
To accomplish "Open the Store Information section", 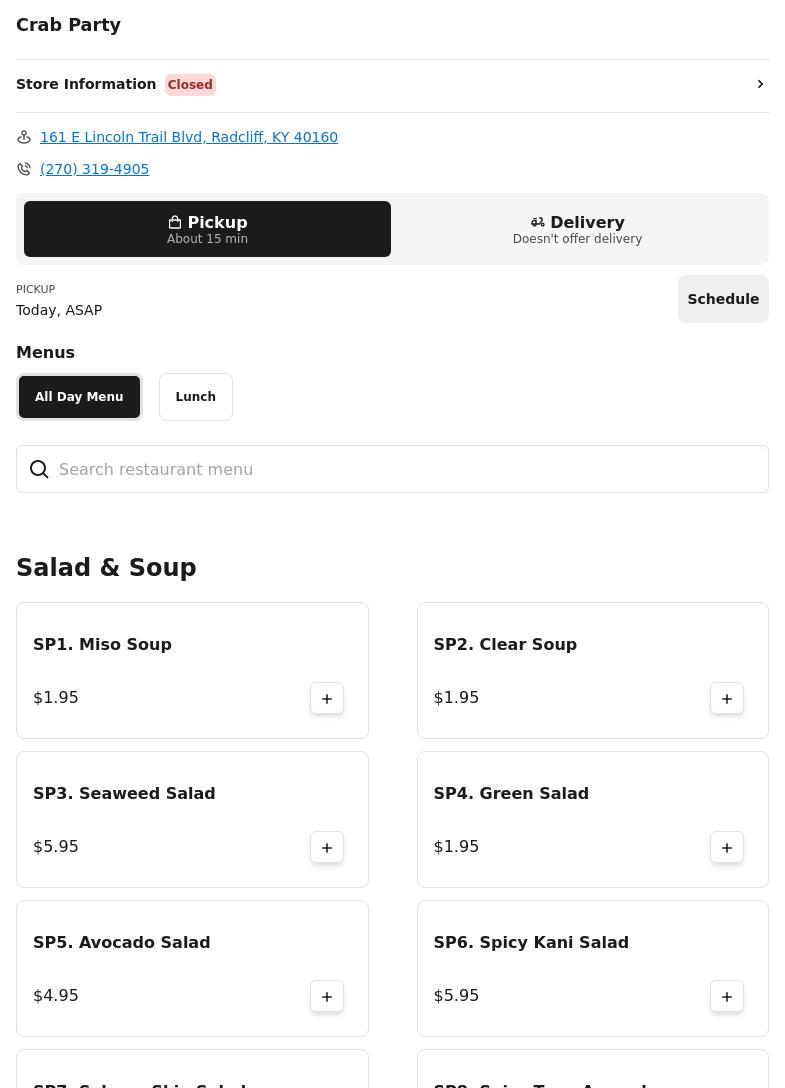I will pyautogui.click(x=86, y=84).
